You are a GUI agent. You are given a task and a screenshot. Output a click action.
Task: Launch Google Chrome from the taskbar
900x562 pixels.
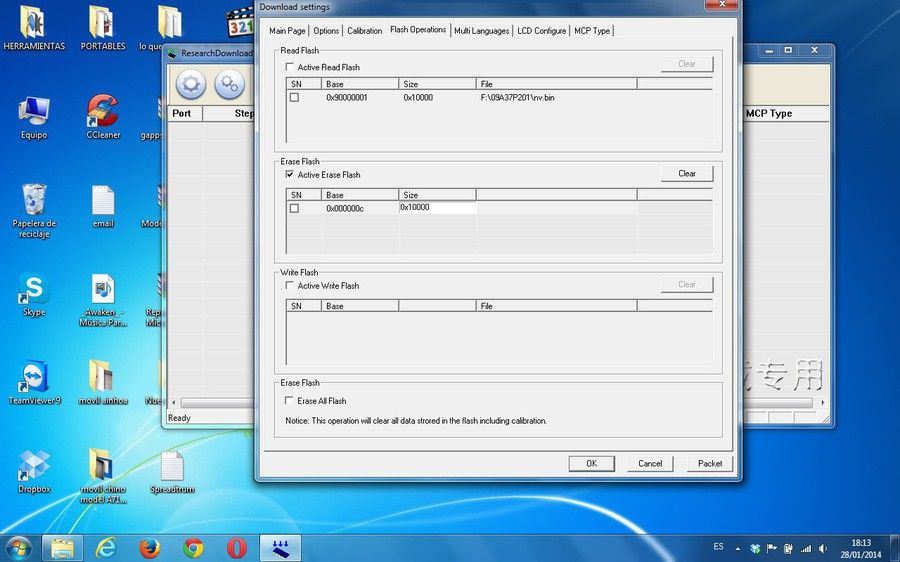193,548
